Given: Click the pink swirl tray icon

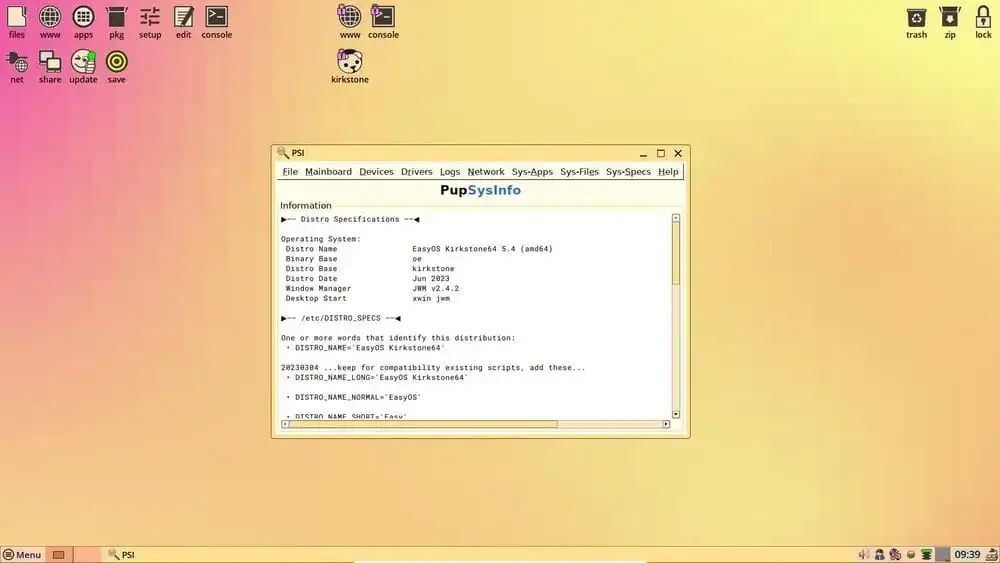Looking at the screenshot, I should click(x=895, y=555).
